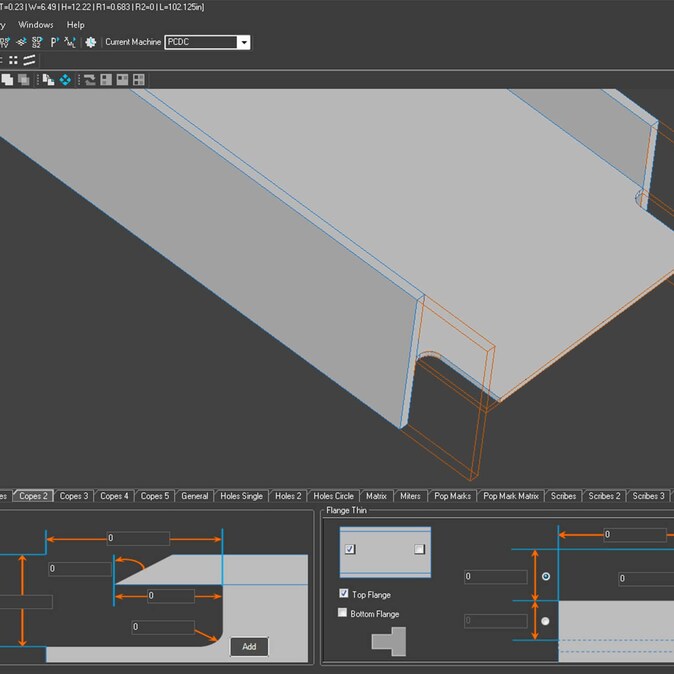Switch to the Scribes 3 tab

pyautogui.click(x=648, y=496)
